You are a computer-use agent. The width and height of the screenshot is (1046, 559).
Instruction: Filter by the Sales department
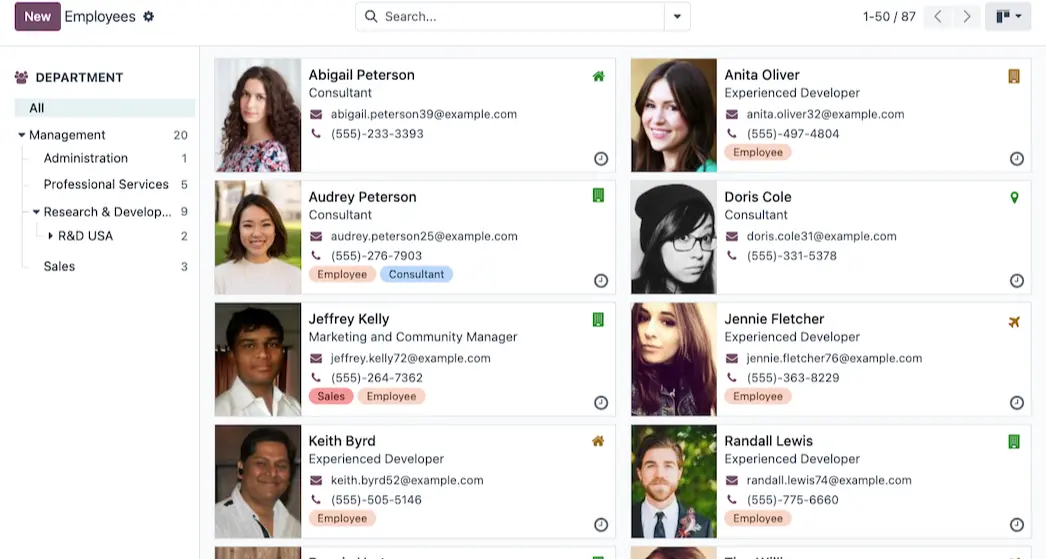point(59,266)
